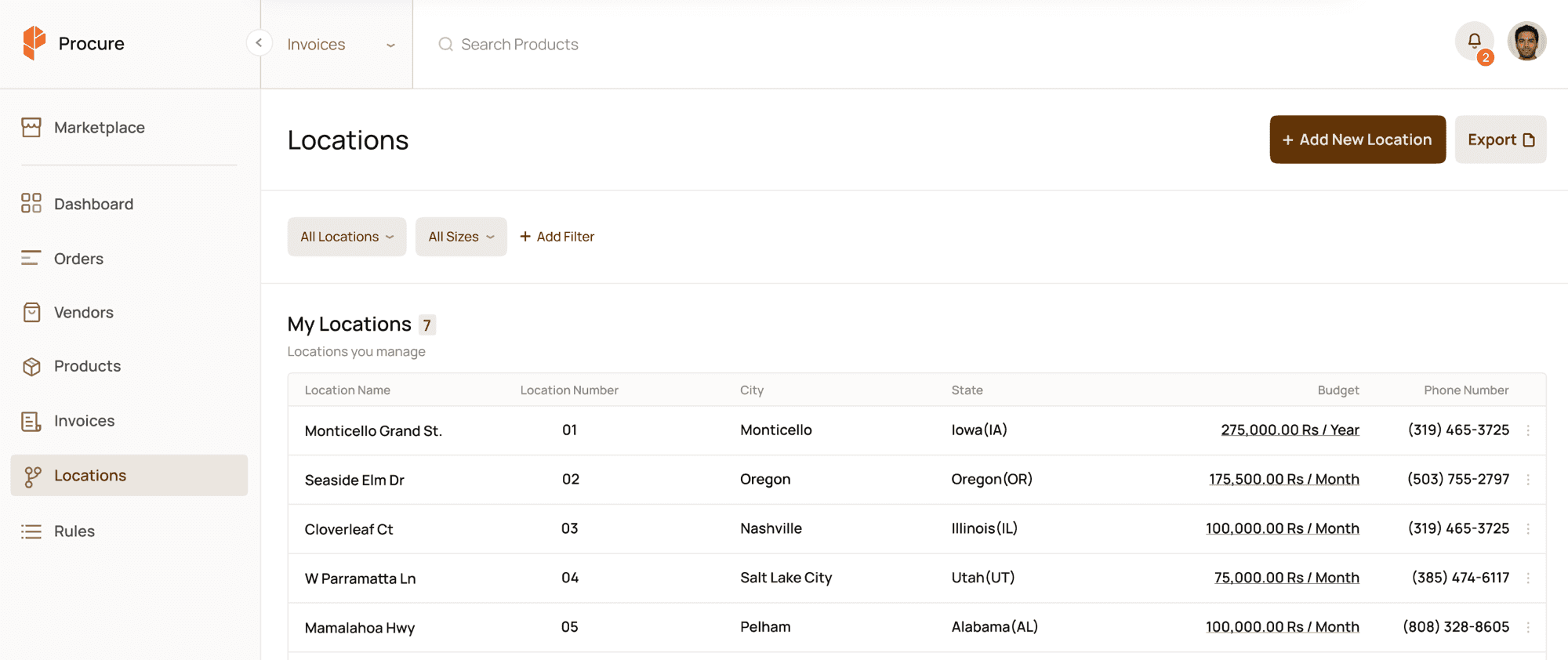Click the Procure logo icon
Image resolution: width=1568 pixels, height=660 pixels.
34,43
